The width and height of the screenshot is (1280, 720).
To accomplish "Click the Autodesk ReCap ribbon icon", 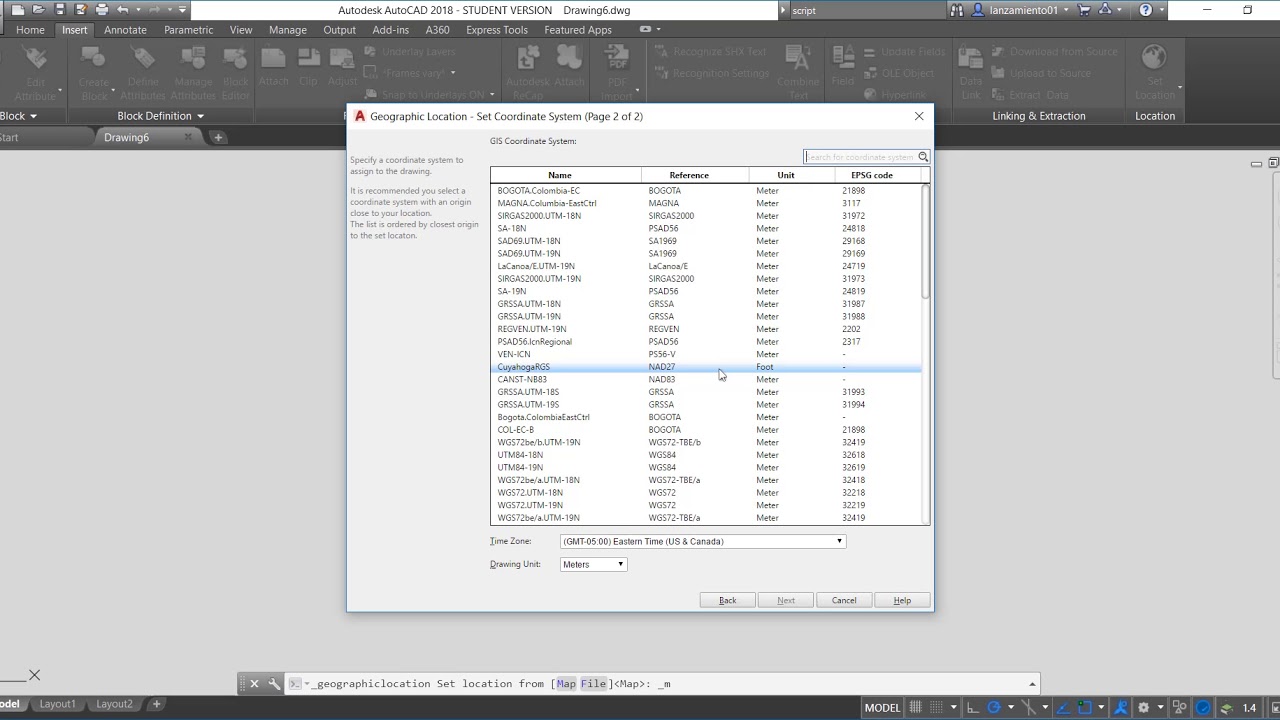I will click(x=527, y=59).
